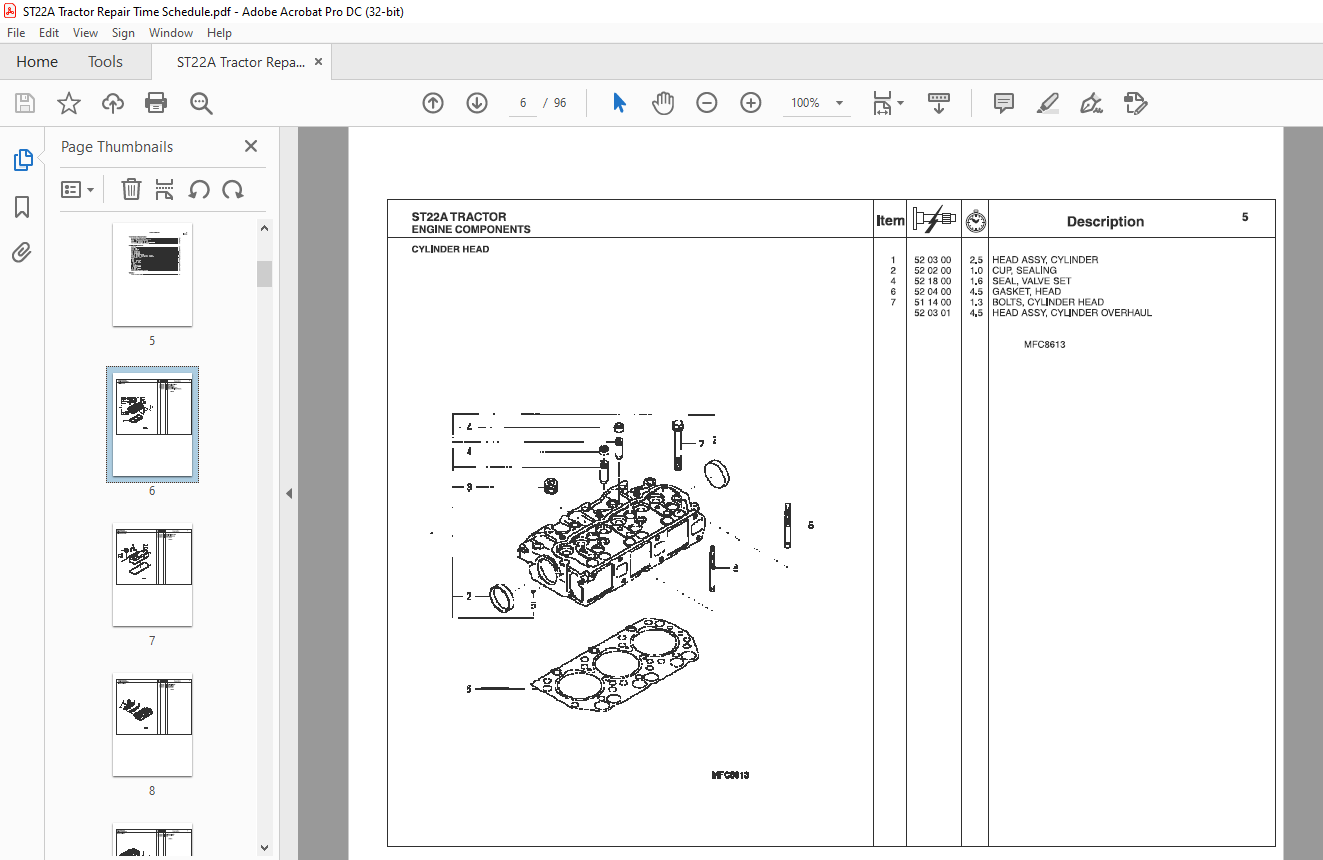1323x860 pixels.
Task: Go to next page arrow
Action: (x=477, y=103)
